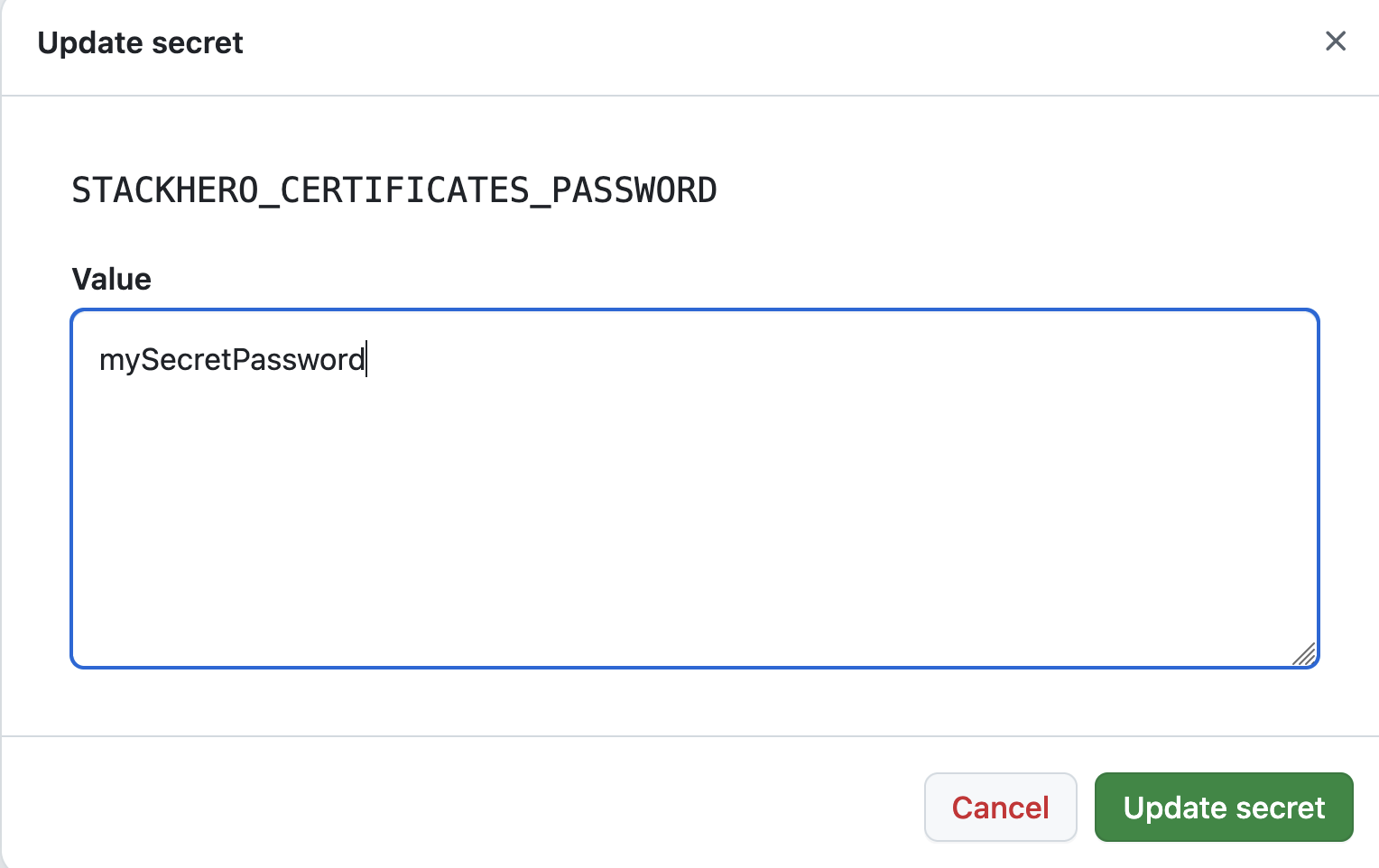This screenshot has width=1379, height=868.
Task: Place cursor before mySecretPassword text
Action: pyautogui.click(x=99, y=360)
